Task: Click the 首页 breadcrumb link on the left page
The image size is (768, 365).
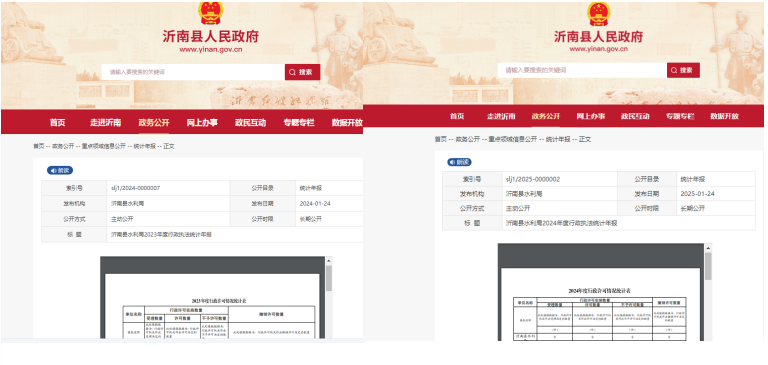Action: [x=39, y=146]
